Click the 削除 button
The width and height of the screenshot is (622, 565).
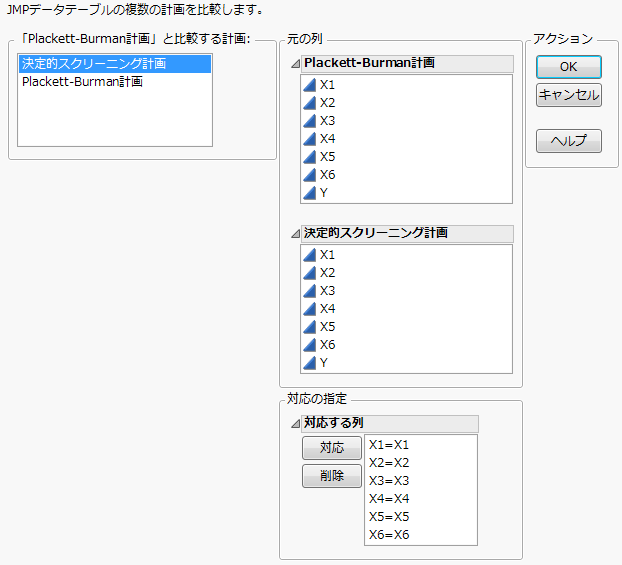coord(332,475)
